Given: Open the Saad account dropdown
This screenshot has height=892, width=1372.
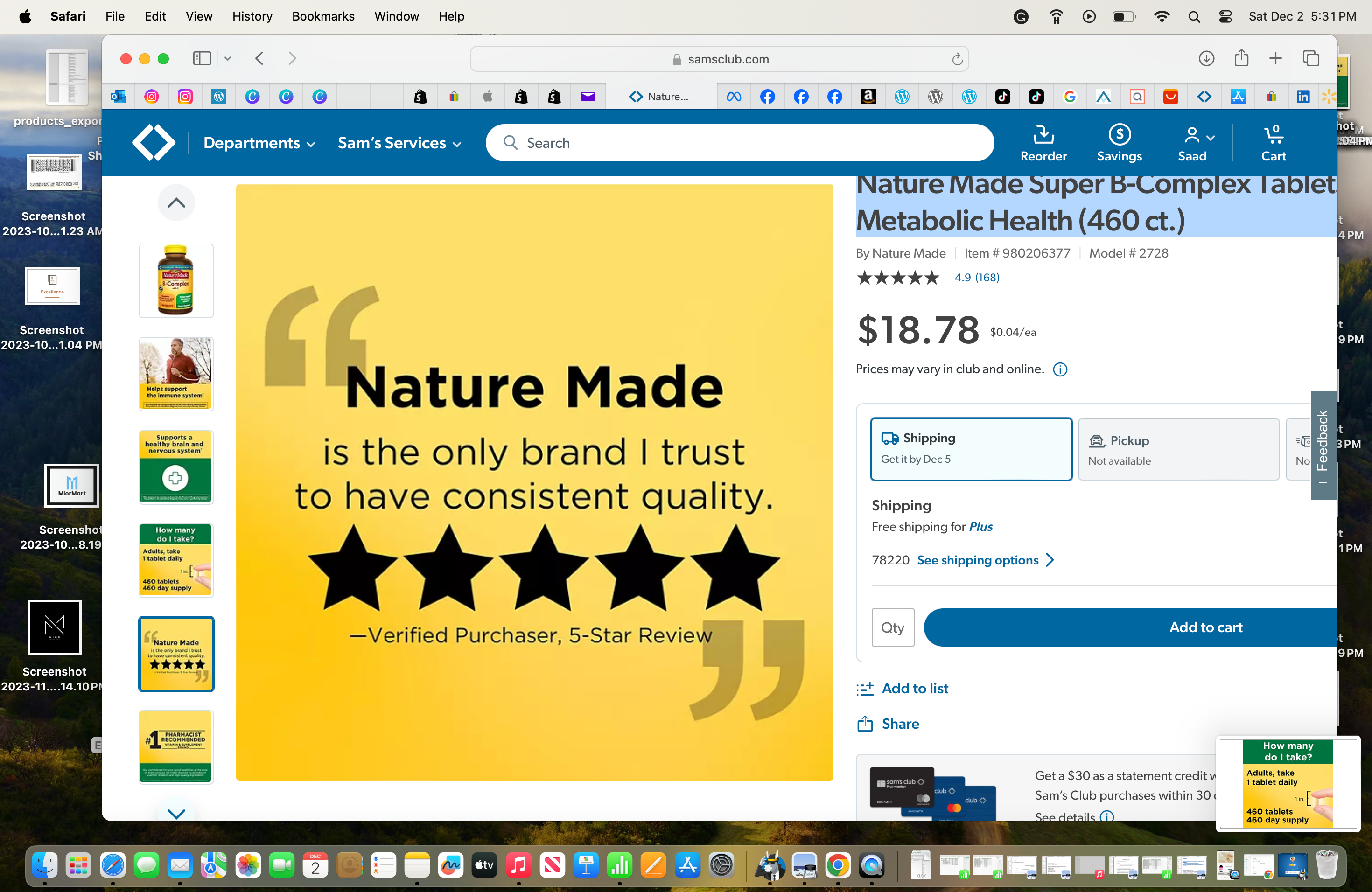Looking at the screenshot, I should [x=1198, y=144].
